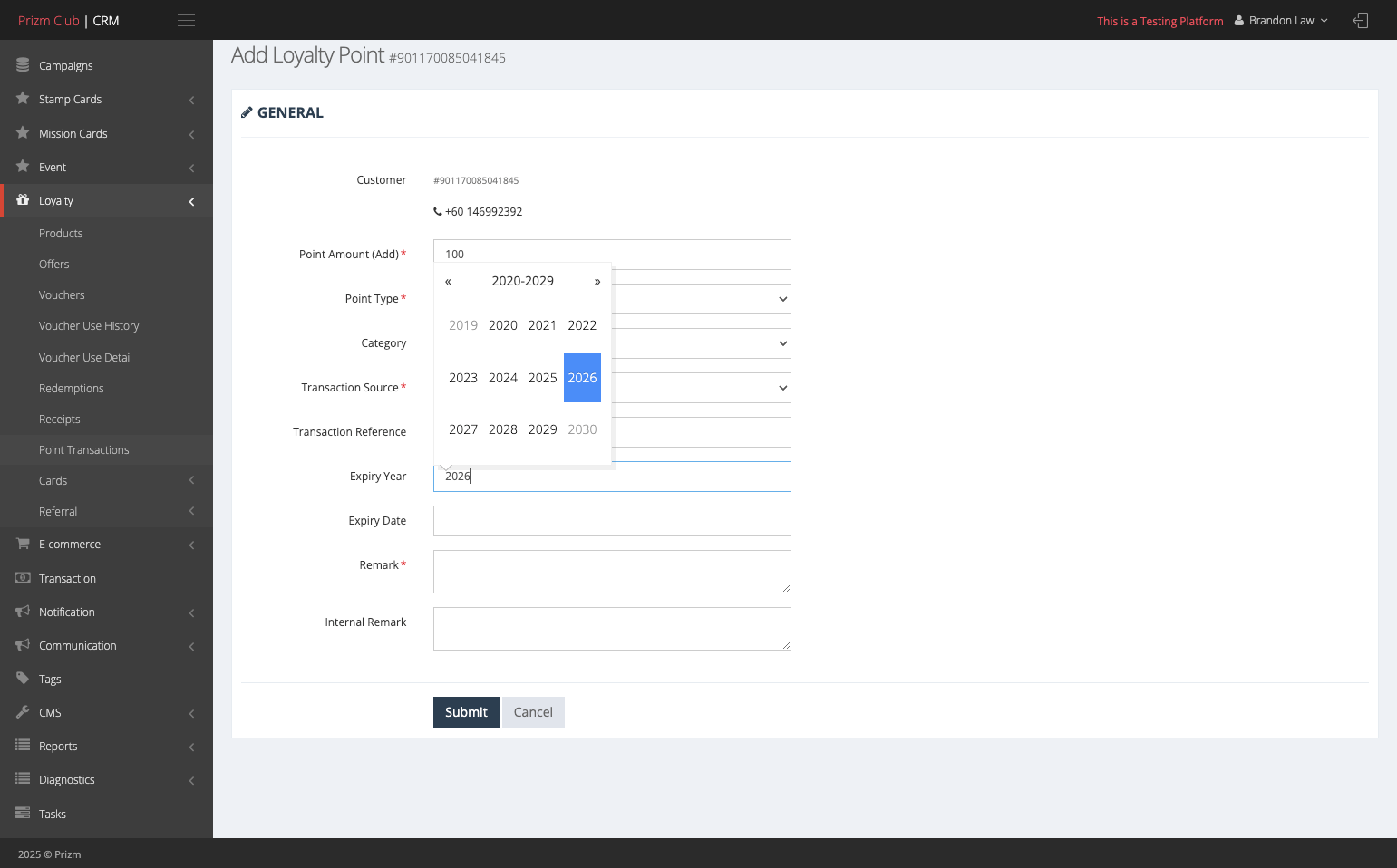Click the Submit button
The width and height of the screenshot is (1397, 868).
pyautogui.click(x=466, y=712)
